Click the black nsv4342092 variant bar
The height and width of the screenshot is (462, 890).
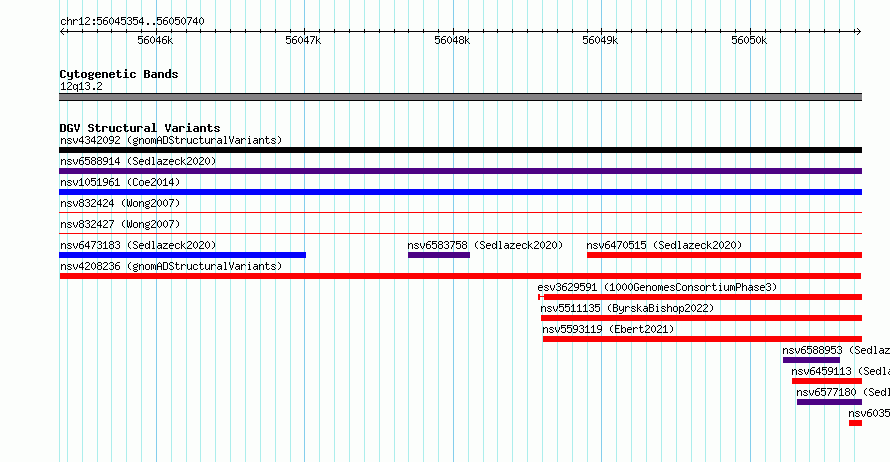click(460, 150)
